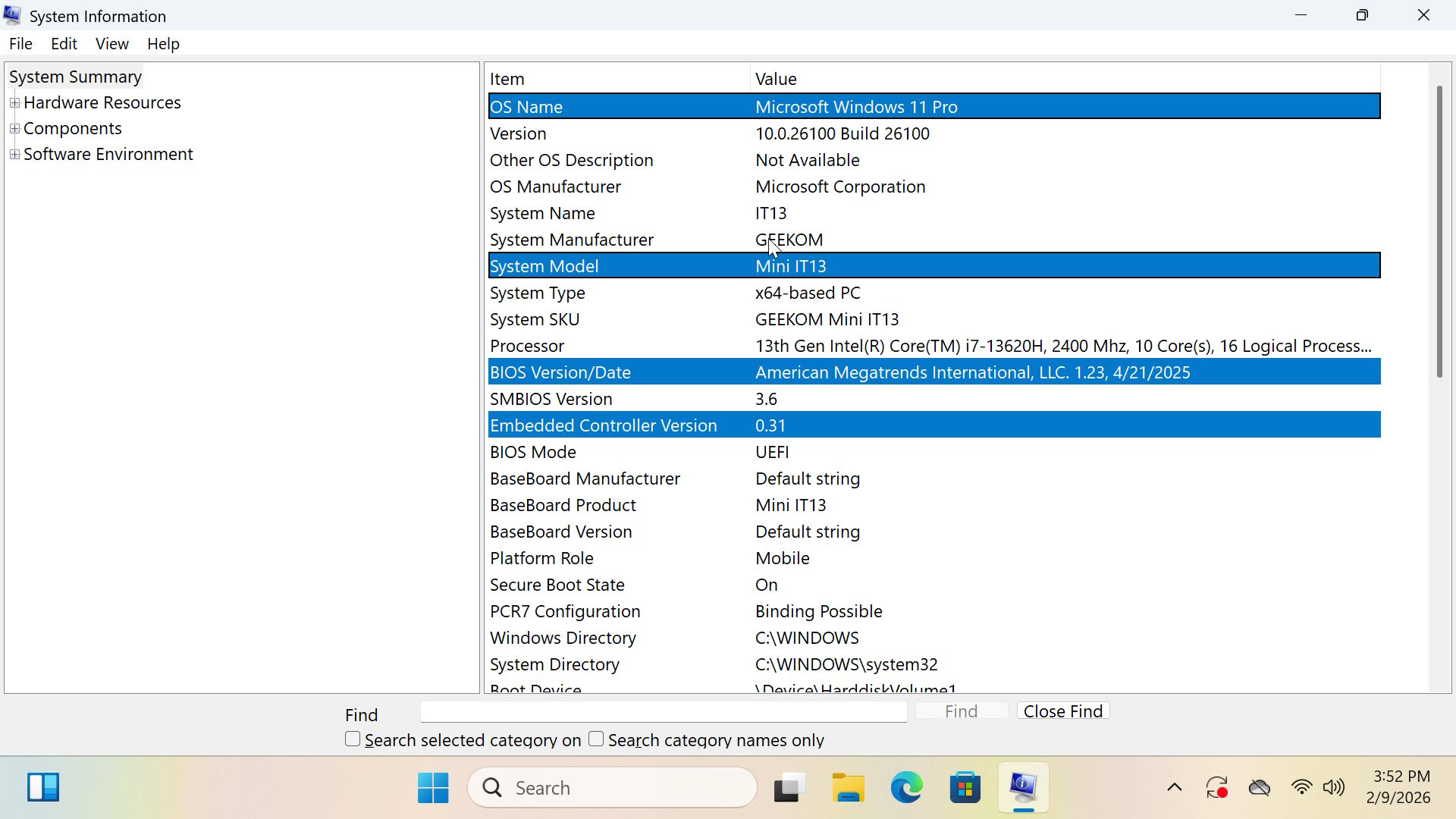Launch File Explorer from the taskbar

pyautogui.click(x=848, y=788)
